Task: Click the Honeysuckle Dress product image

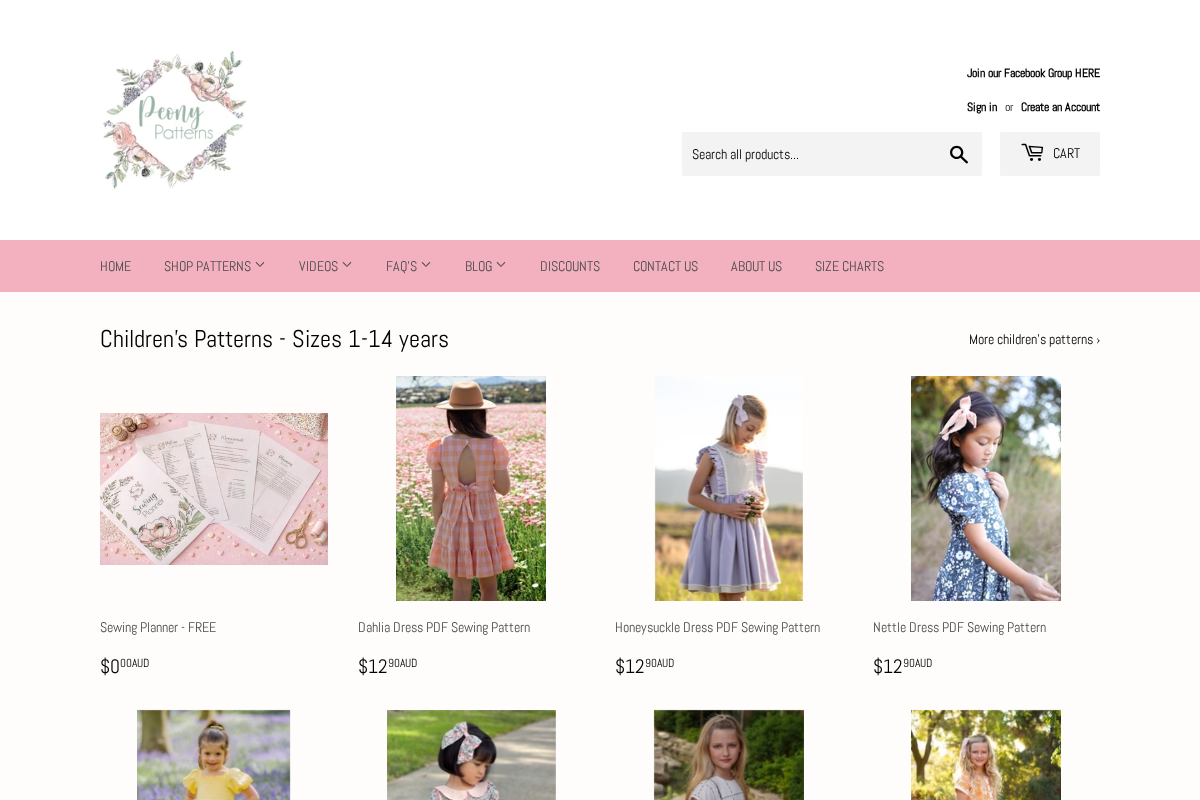Action: [728, 489]
